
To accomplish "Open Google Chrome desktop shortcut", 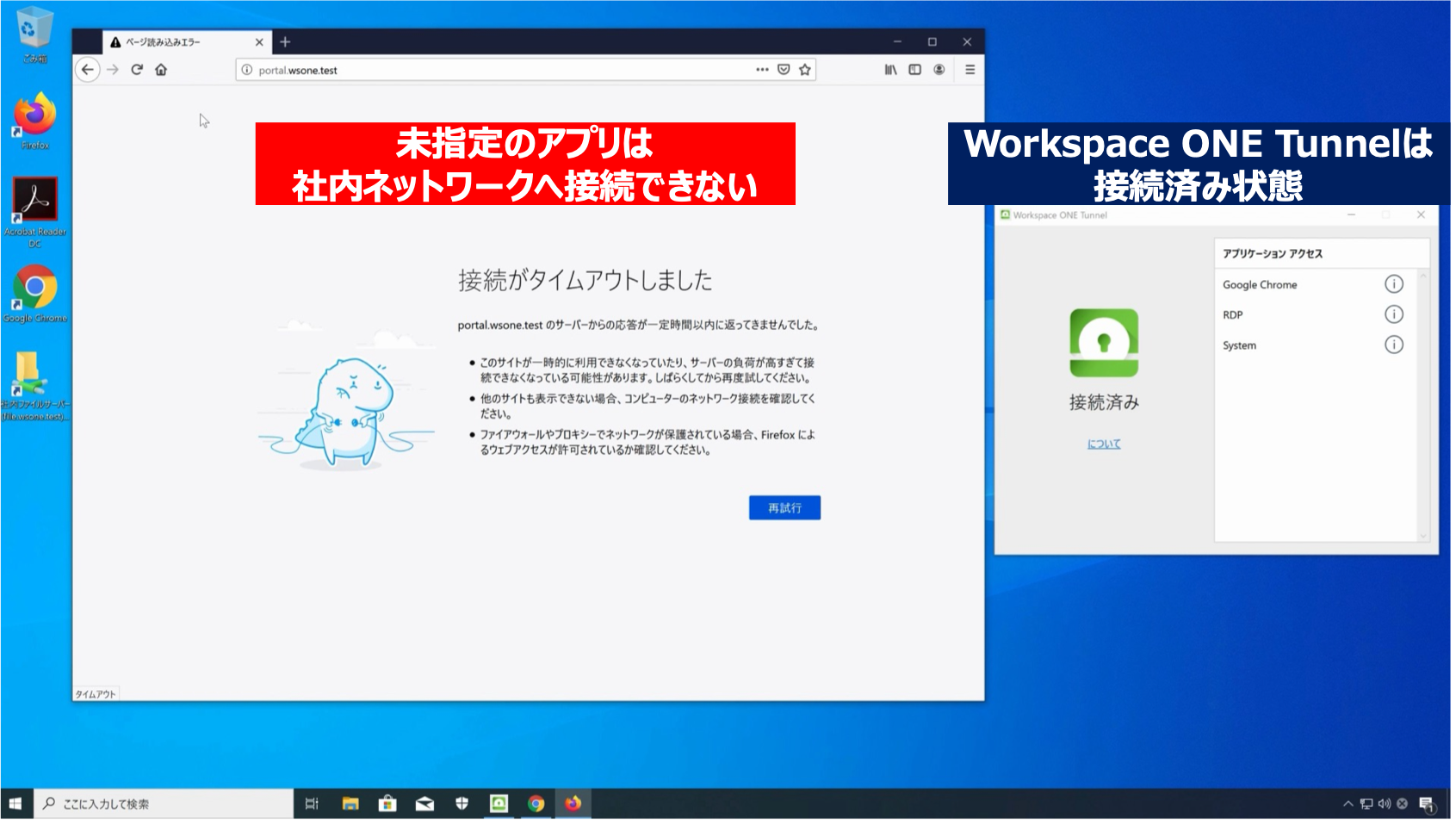I will tap(34, 294).
